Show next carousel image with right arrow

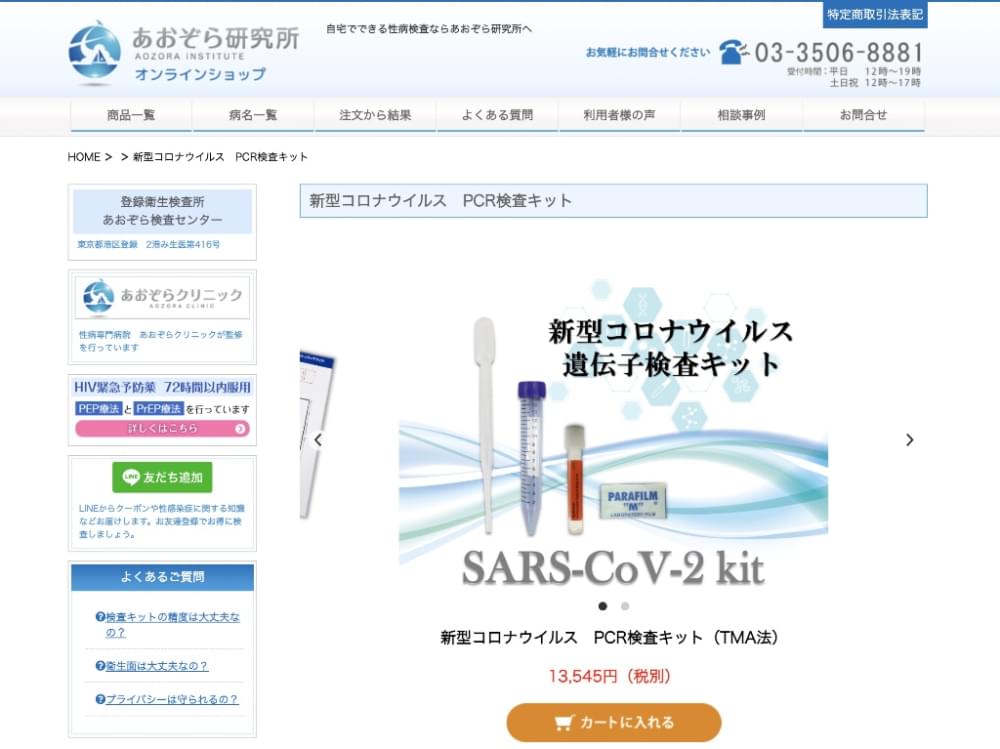click(909, 440)
